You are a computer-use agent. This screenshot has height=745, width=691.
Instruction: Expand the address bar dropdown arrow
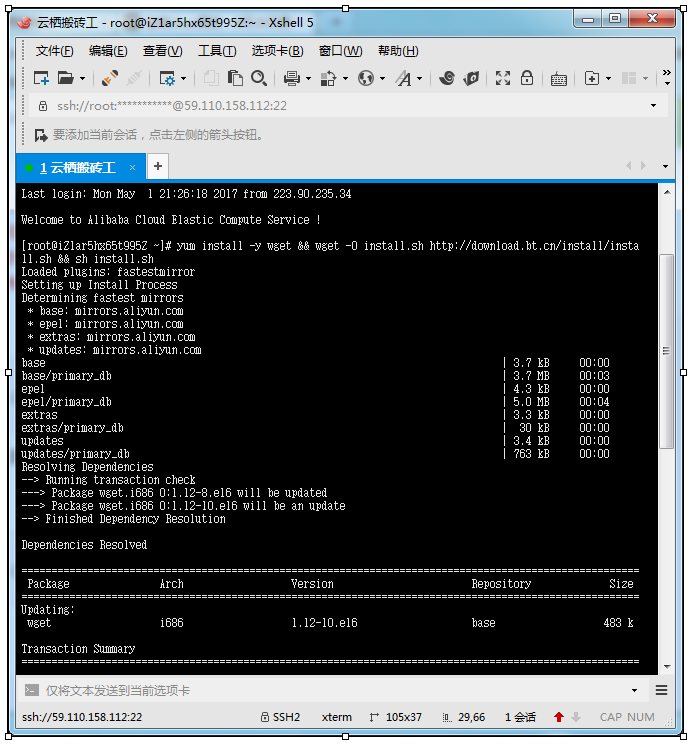(654, 105)
